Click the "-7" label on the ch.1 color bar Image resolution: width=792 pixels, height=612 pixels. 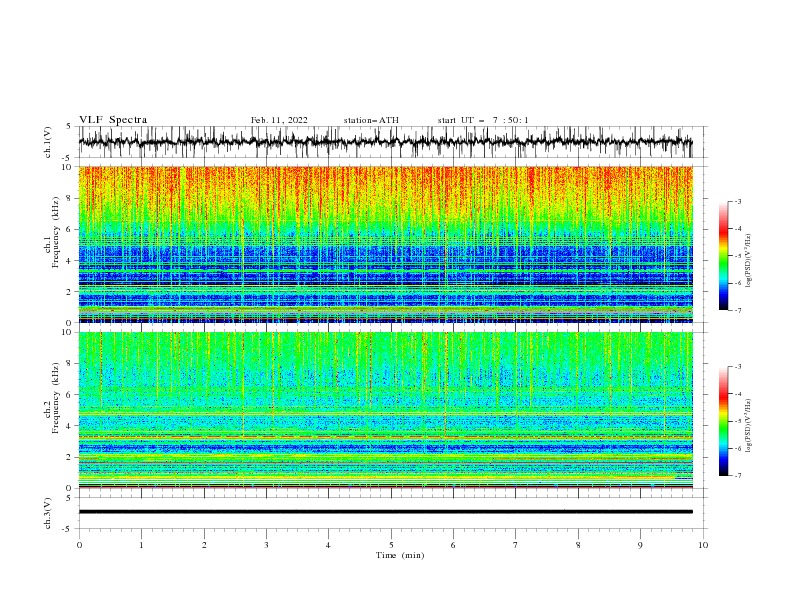click(737, 310)
